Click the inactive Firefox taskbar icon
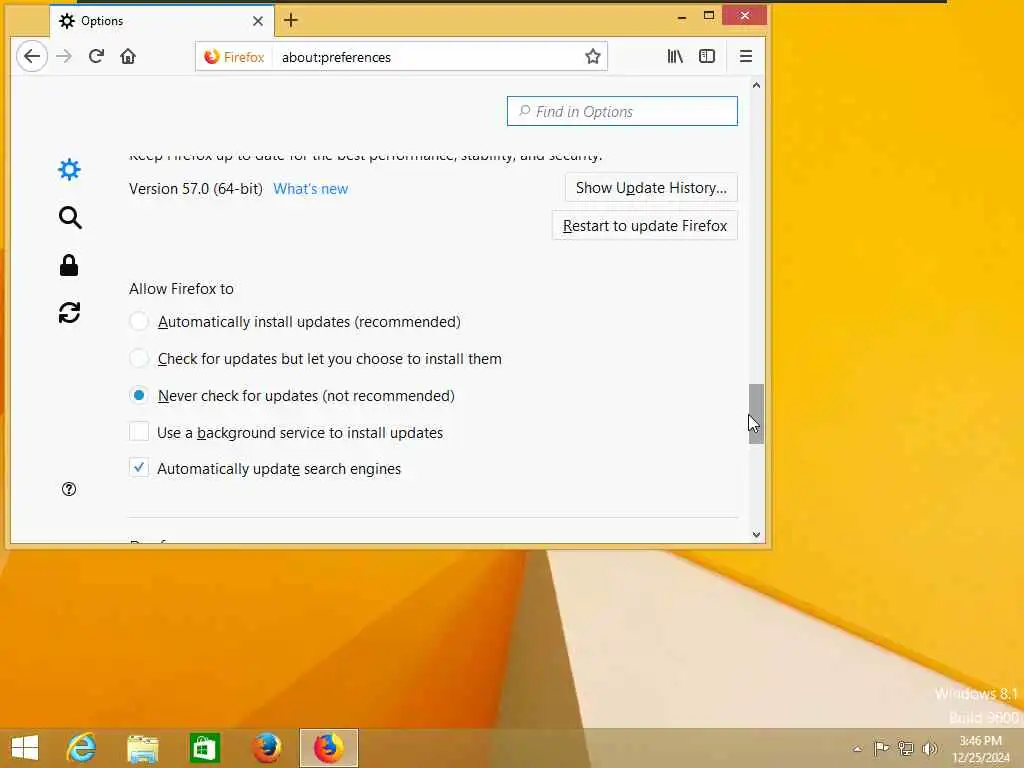 coord(266,748)
